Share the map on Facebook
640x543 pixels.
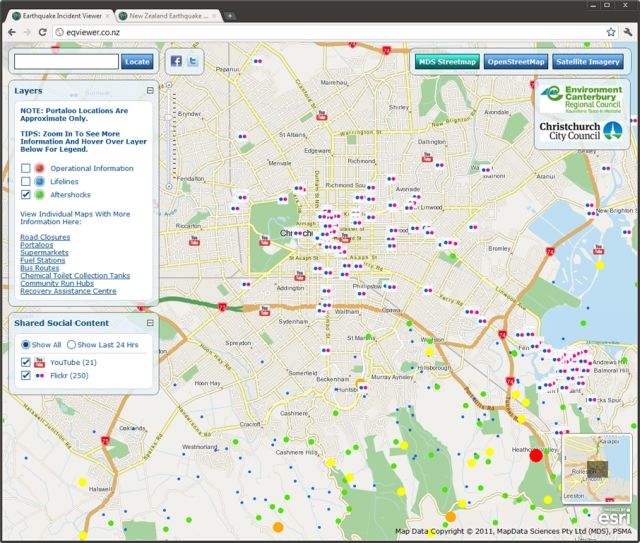tap(176, 61)
